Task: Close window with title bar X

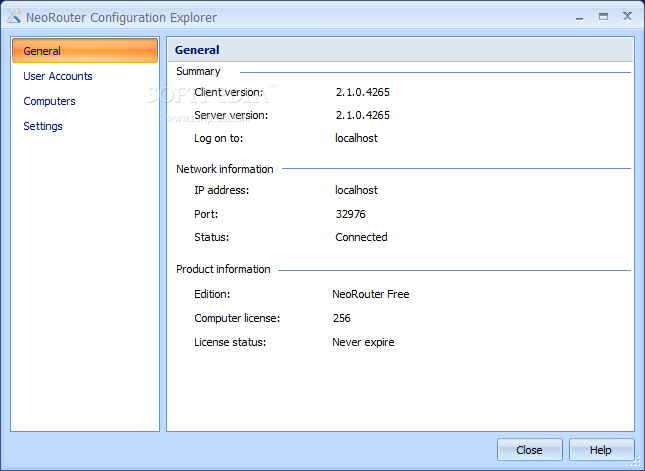Action: click(627, 16)
